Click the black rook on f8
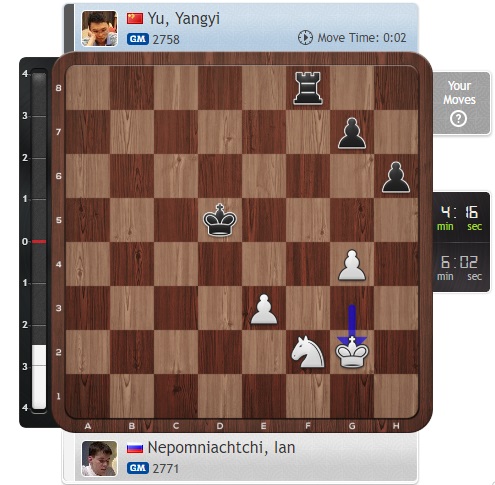495x485 pixels. tap(308, 88)
